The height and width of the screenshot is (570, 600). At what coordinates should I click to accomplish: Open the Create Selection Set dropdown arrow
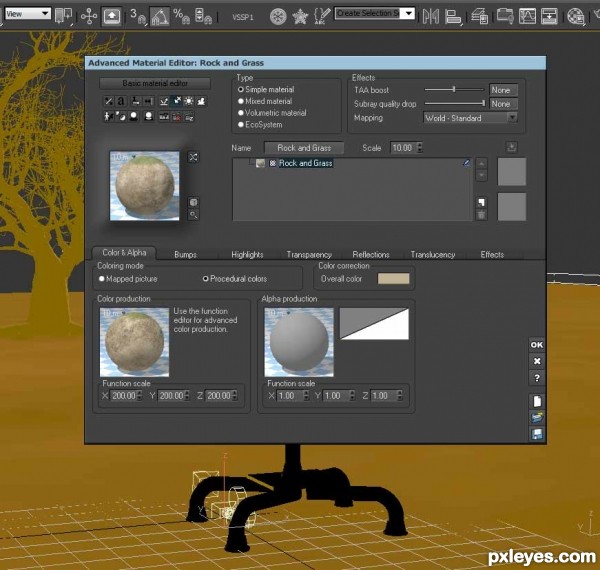(409, 14)
